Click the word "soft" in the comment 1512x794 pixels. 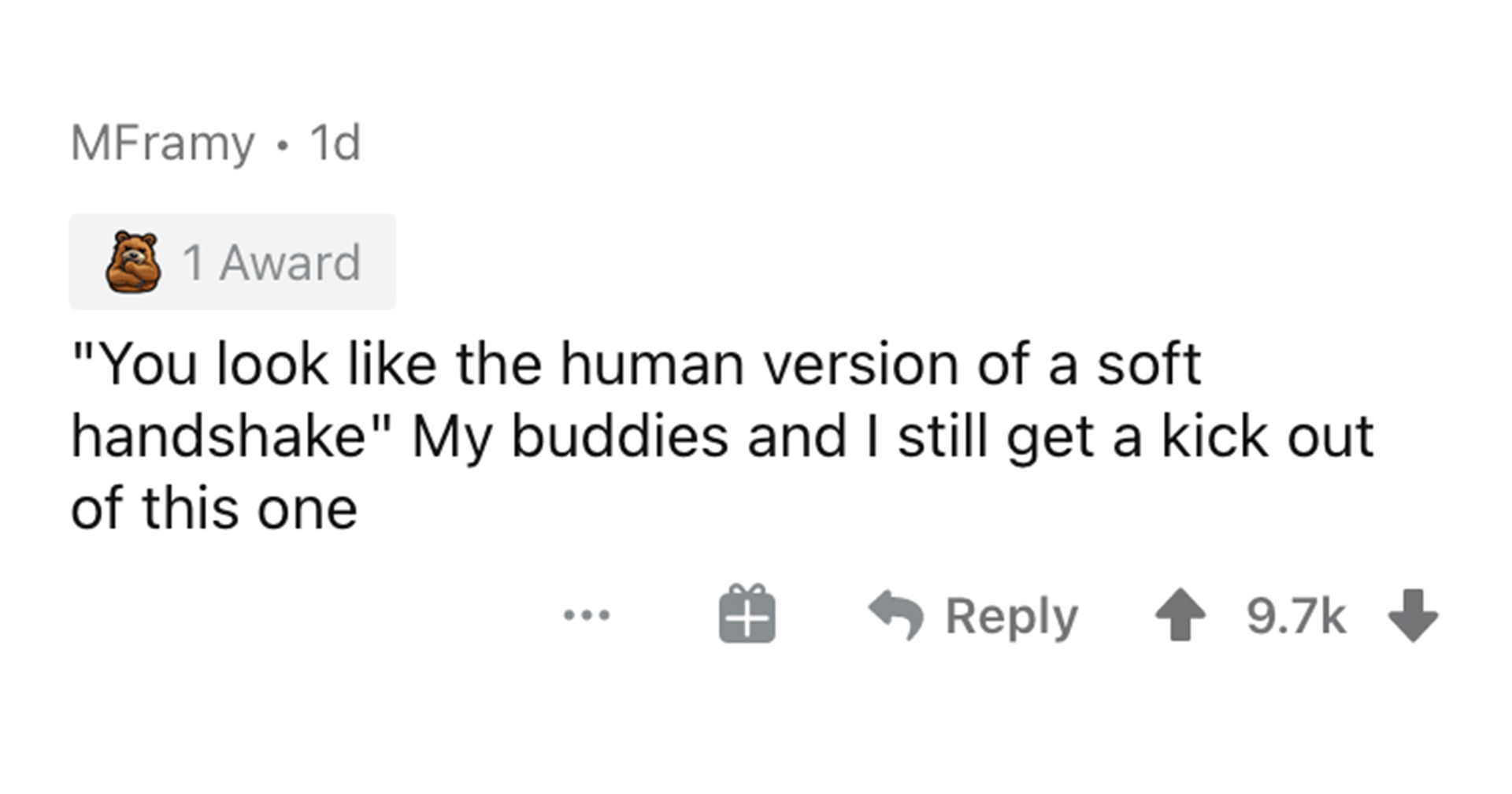tap(1149, 364)
